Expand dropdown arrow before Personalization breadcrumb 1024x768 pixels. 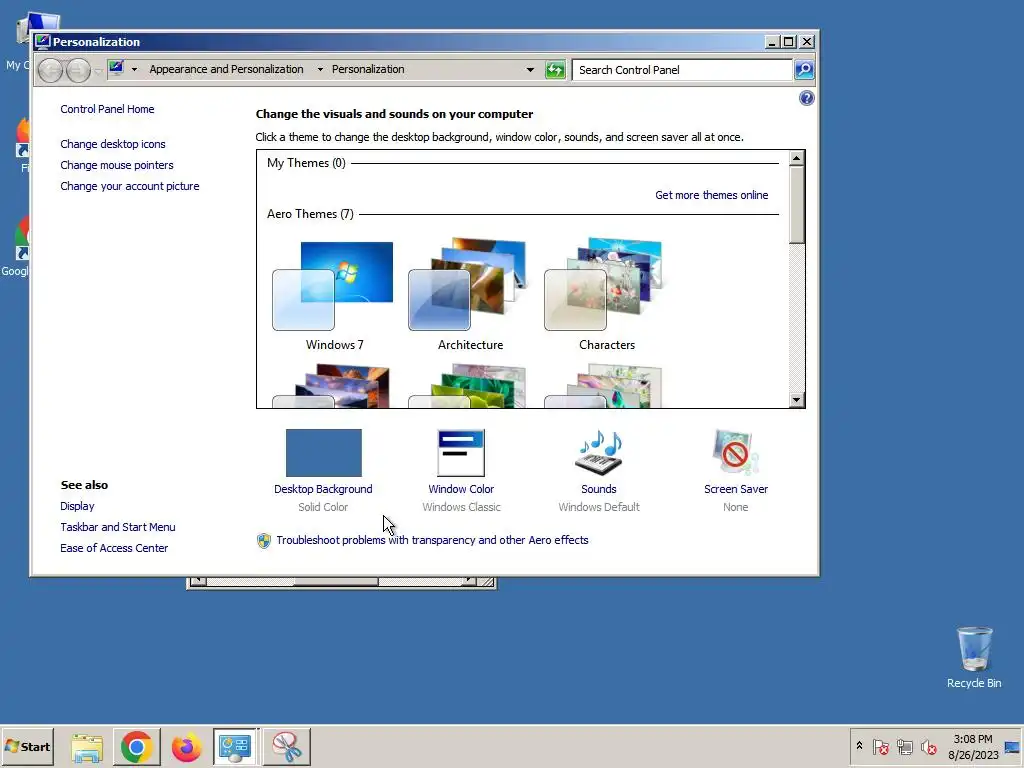pos(320,69)
